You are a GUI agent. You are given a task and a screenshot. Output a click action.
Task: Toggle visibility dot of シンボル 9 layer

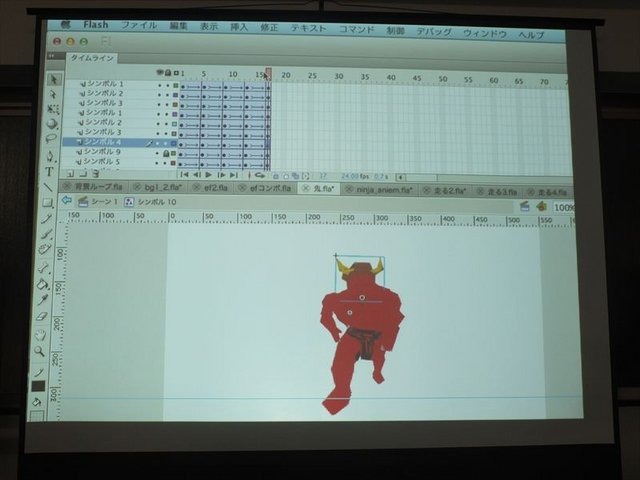tap(158, 153)
